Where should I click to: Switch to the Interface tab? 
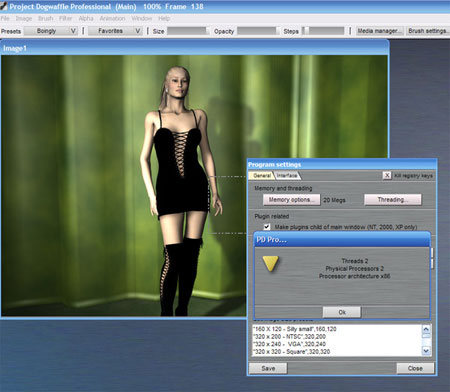287,175
